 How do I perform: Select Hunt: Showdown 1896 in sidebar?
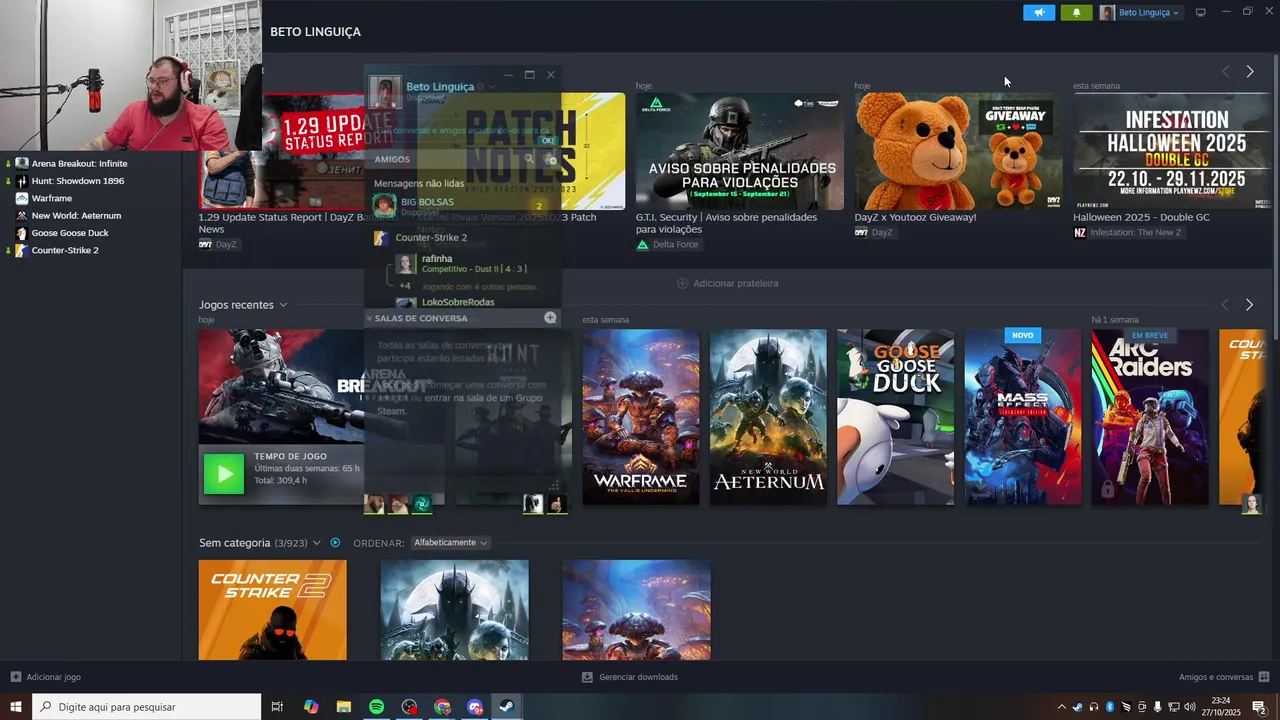click(x=78, y=181)
